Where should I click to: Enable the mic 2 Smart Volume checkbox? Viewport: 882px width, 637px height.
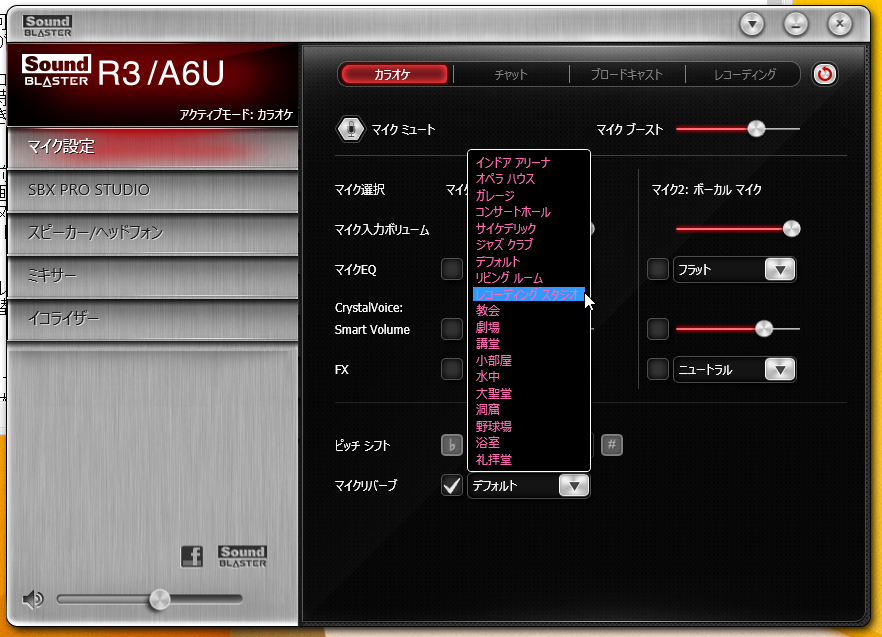[x=658, y=329]
